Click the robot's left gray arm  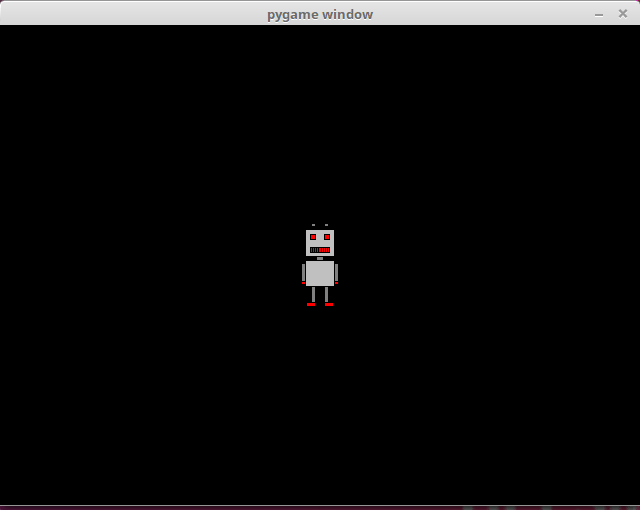pyautogui.click(x=304, y=271)
